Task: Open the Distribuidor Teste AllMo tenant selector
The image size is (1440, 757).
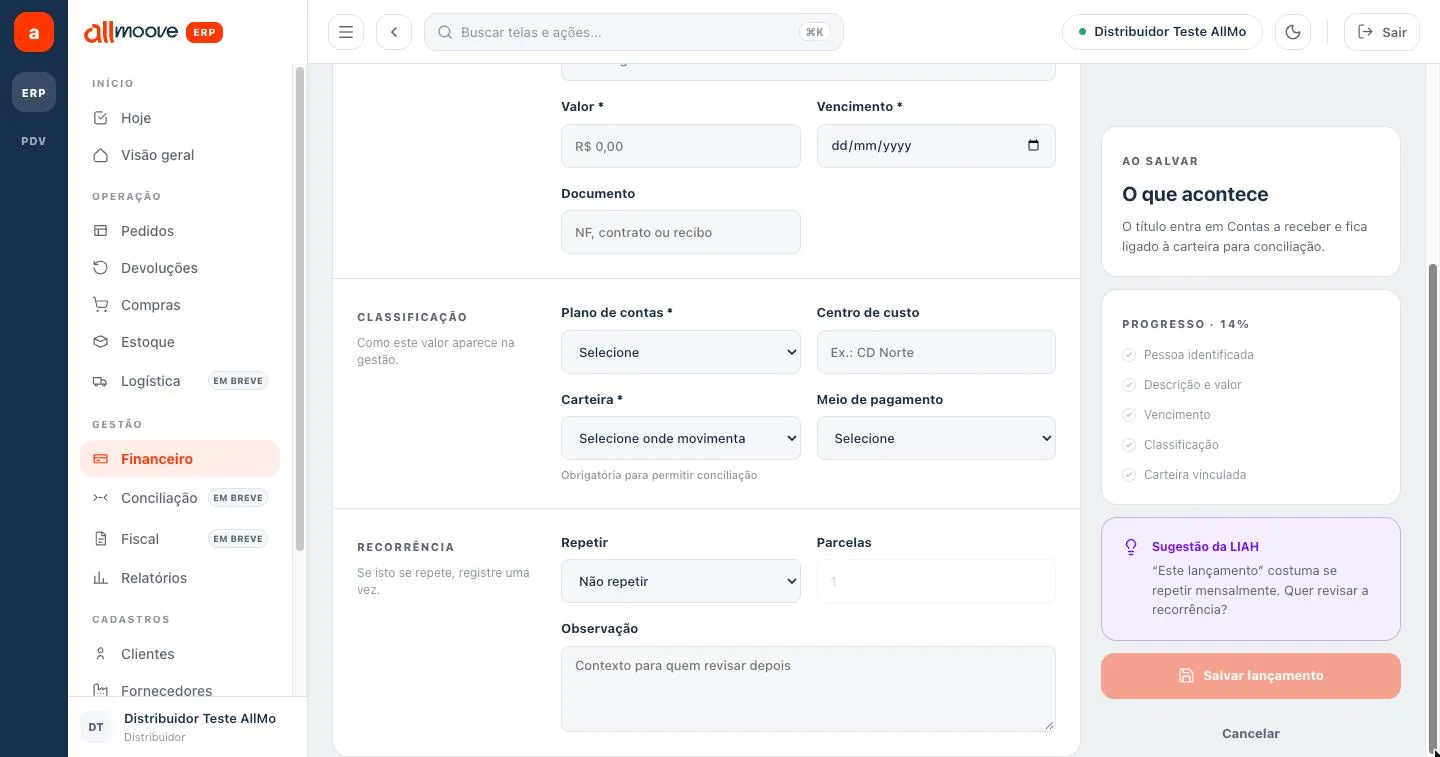Action: pos(1162,32)
